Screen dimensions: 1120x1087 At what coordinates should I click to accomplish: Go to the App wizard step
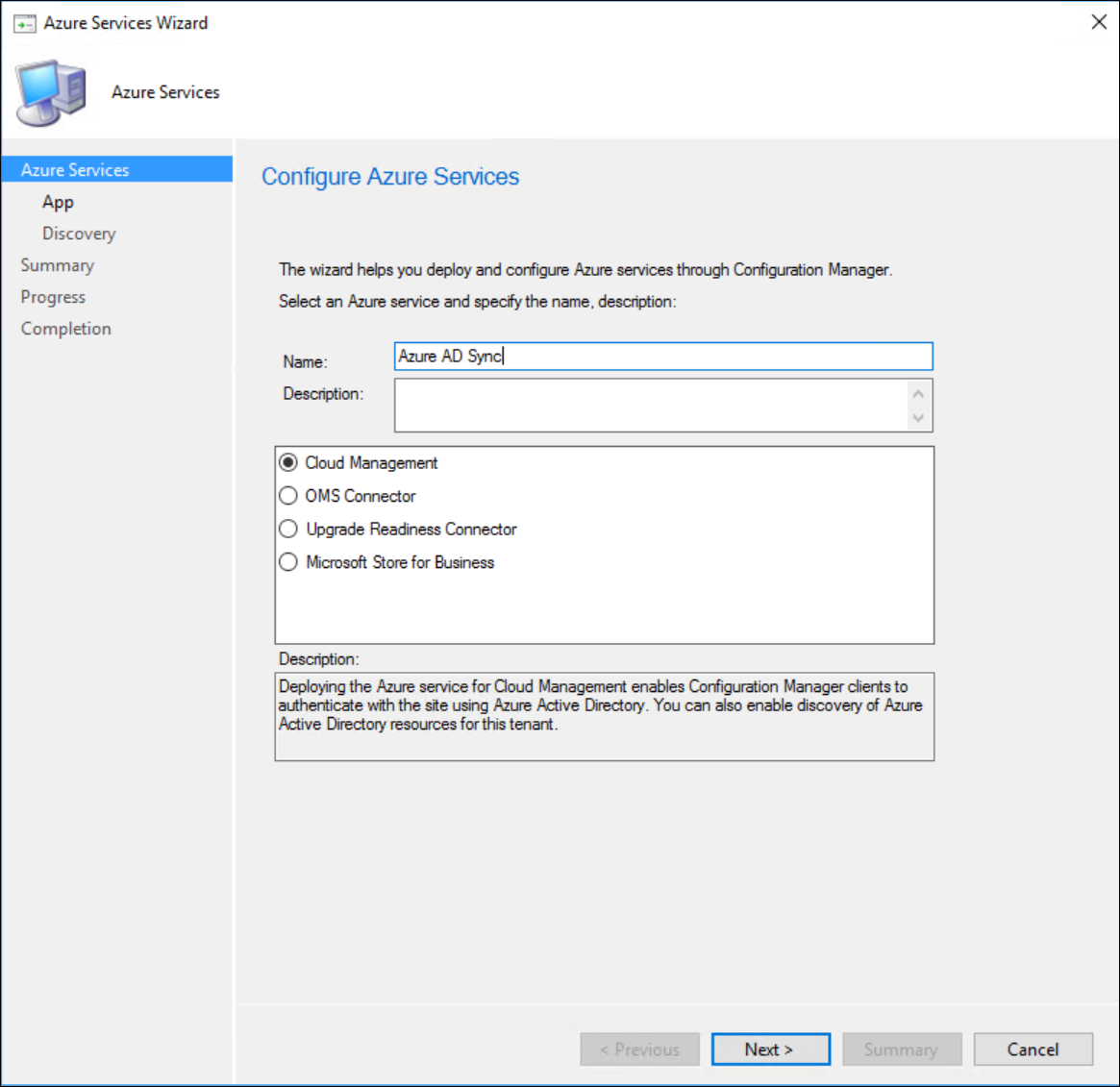(x=58, y=202)
